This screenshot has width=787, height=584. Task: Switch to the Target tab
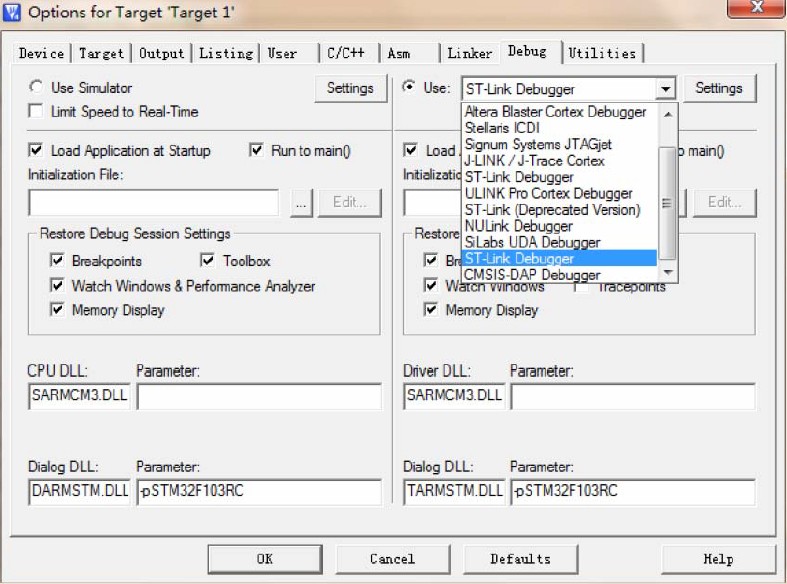[101, 53]
